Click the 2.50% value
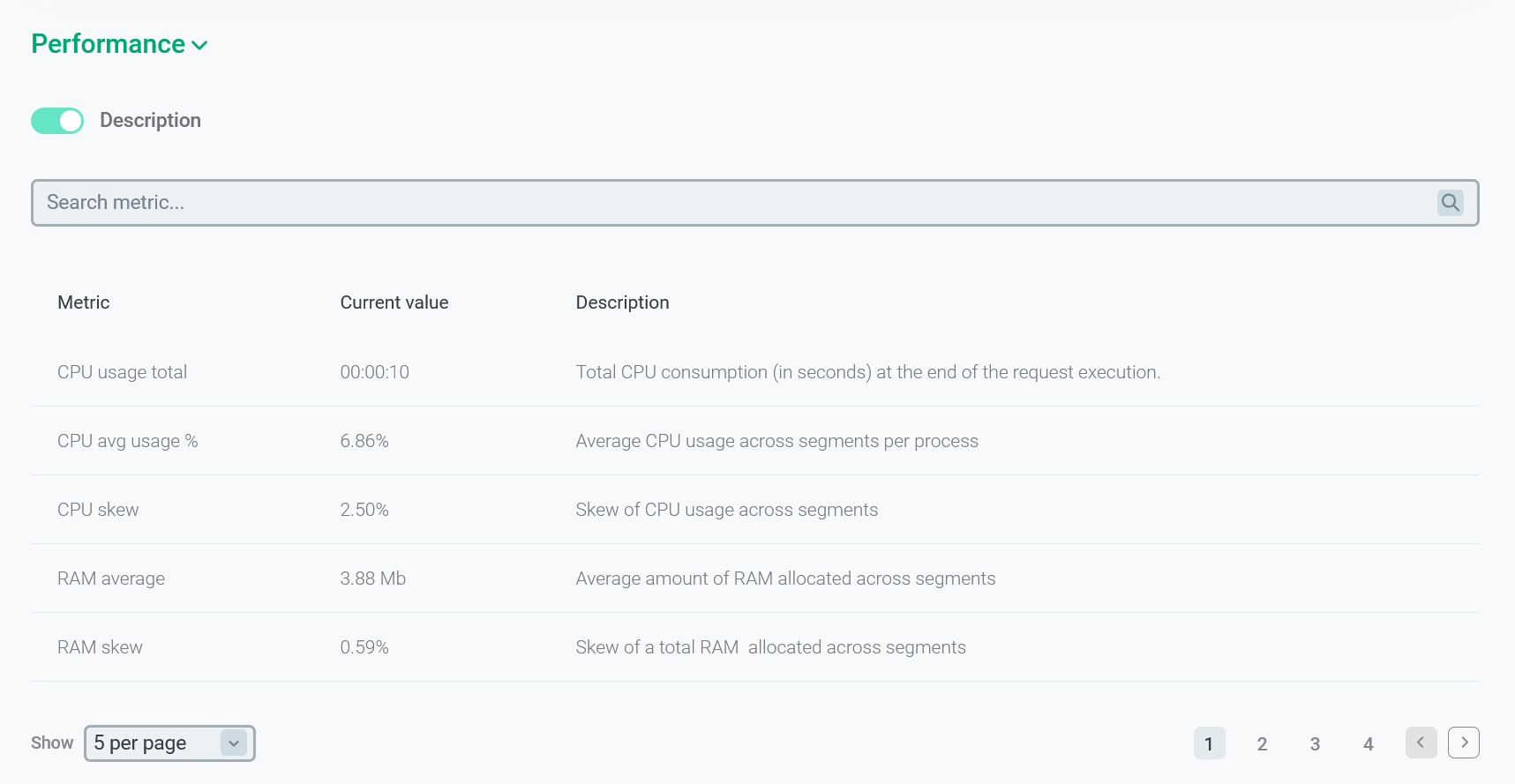Image resolution: width=1515 pixels, height=784 pixels. click(364, 510)
